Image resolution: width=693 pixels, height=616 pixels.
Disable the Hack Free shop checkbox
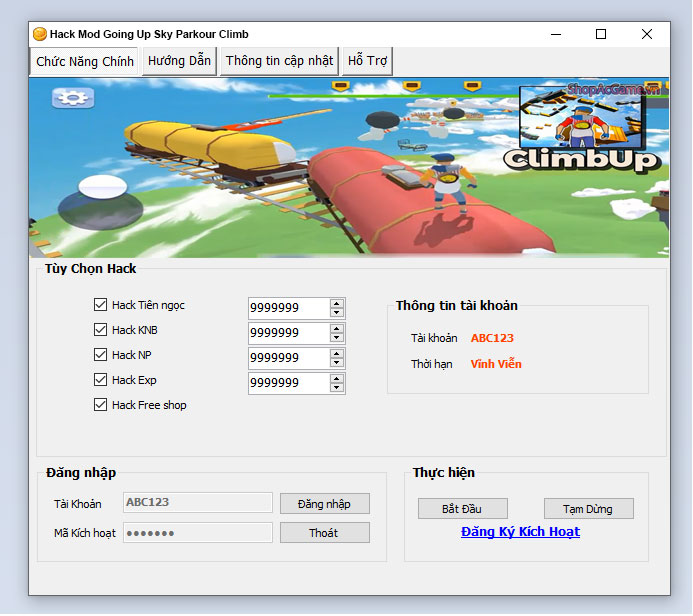click(x=100, y=405)
